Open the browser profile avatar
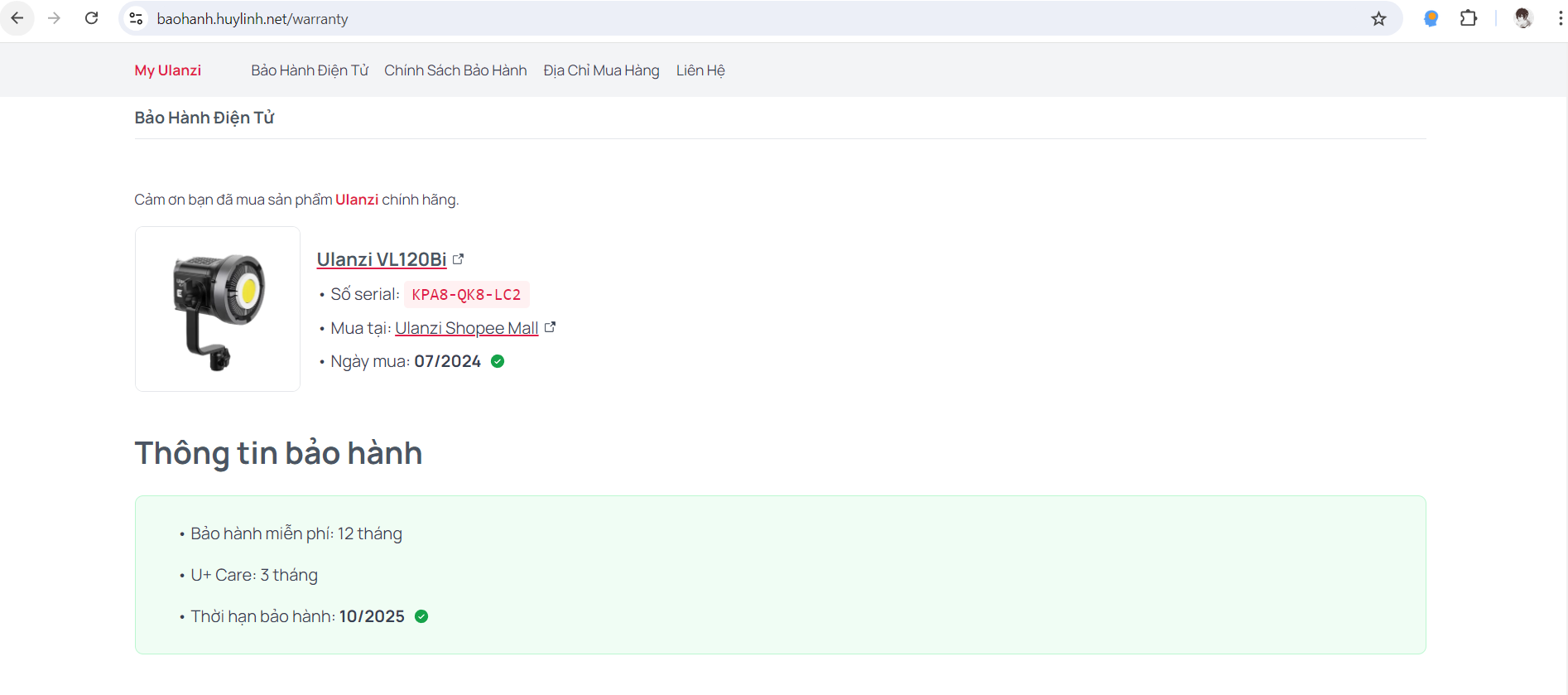 pos(1523,18)
